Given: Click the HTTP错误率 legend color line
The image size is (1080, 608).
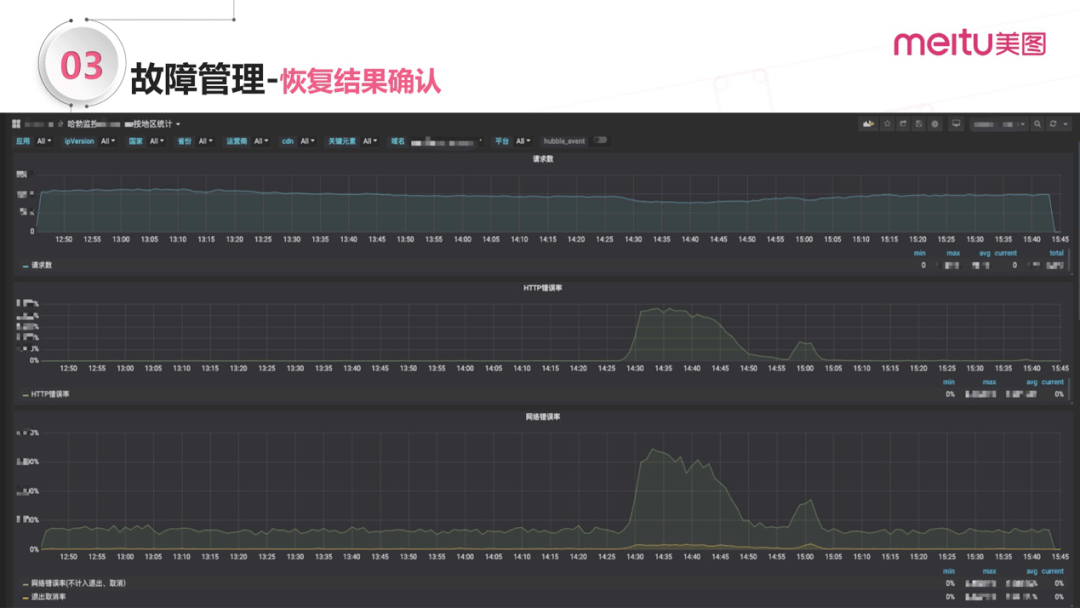Looking at the screenshot, I should pyautogui.click(x=25, y=395).
